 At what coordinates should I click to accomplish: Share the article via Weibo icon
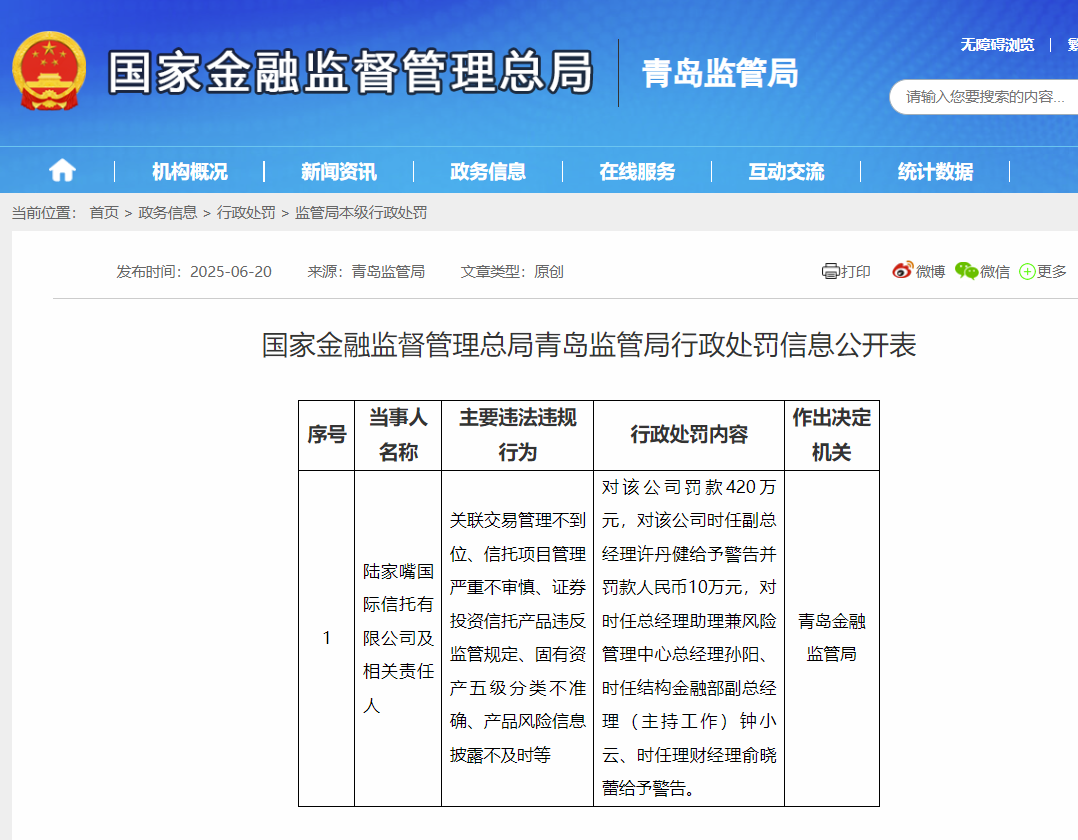[903, 271]
